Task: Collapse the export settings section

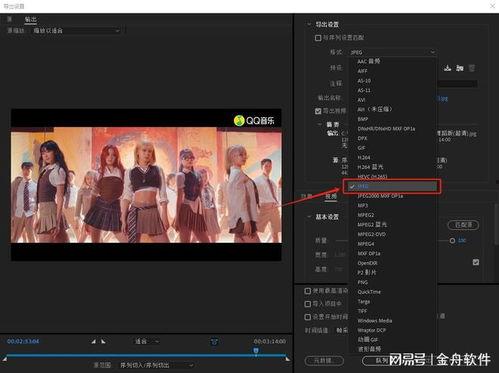Action: pyautogui.click(x=309, y=24)
